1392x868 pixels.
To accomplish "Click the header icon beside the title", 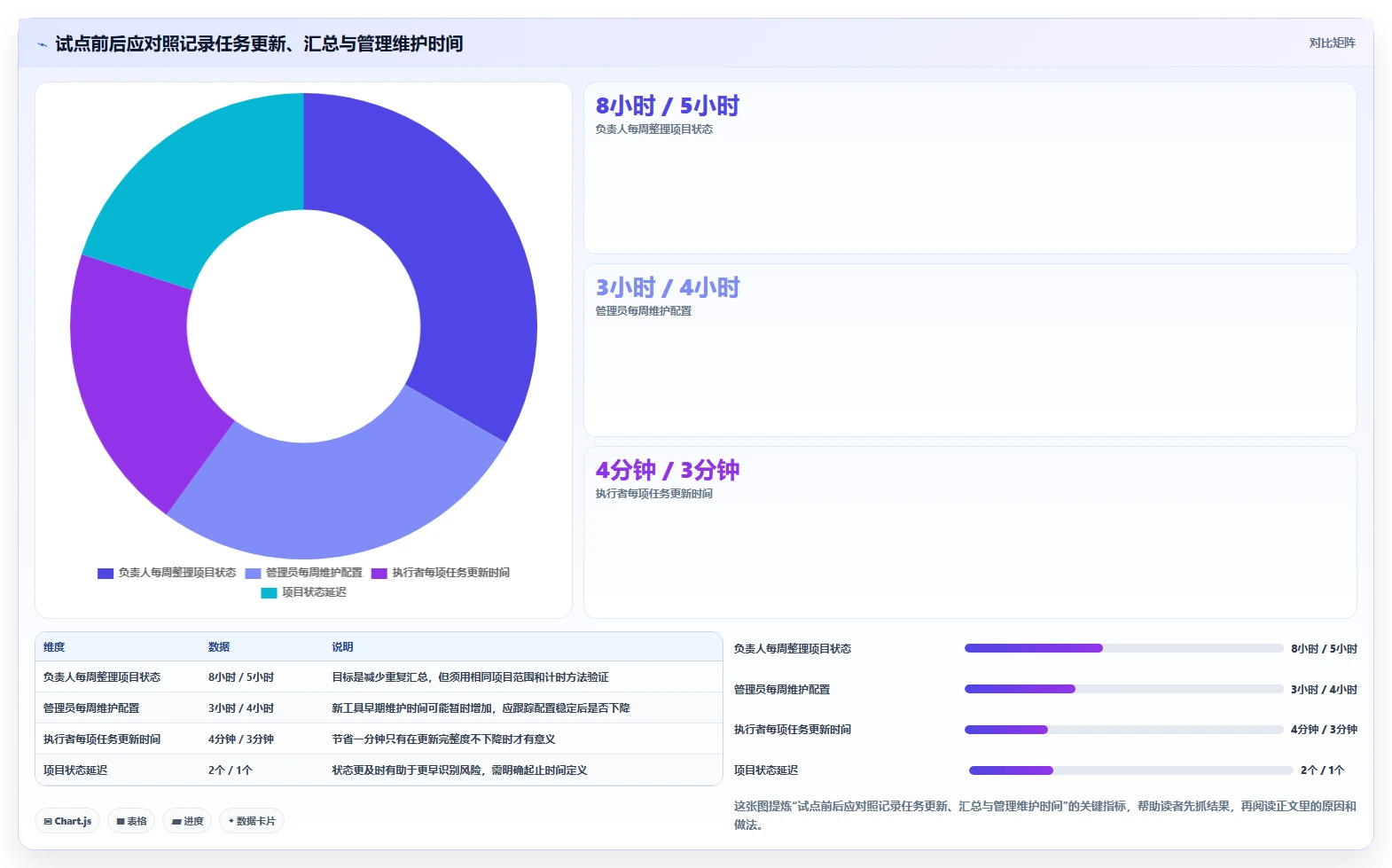I will pos(42,44).
